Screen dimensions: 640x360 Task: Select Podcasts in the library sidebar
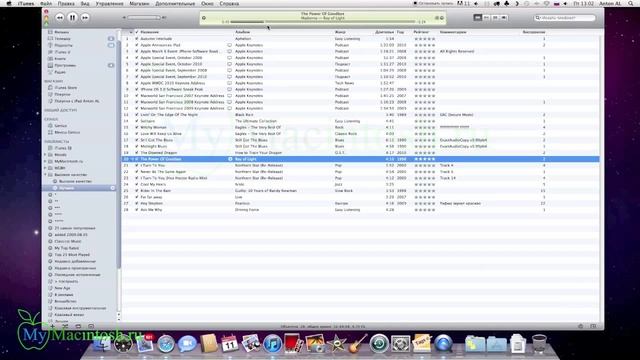click(x=63, y=45)
